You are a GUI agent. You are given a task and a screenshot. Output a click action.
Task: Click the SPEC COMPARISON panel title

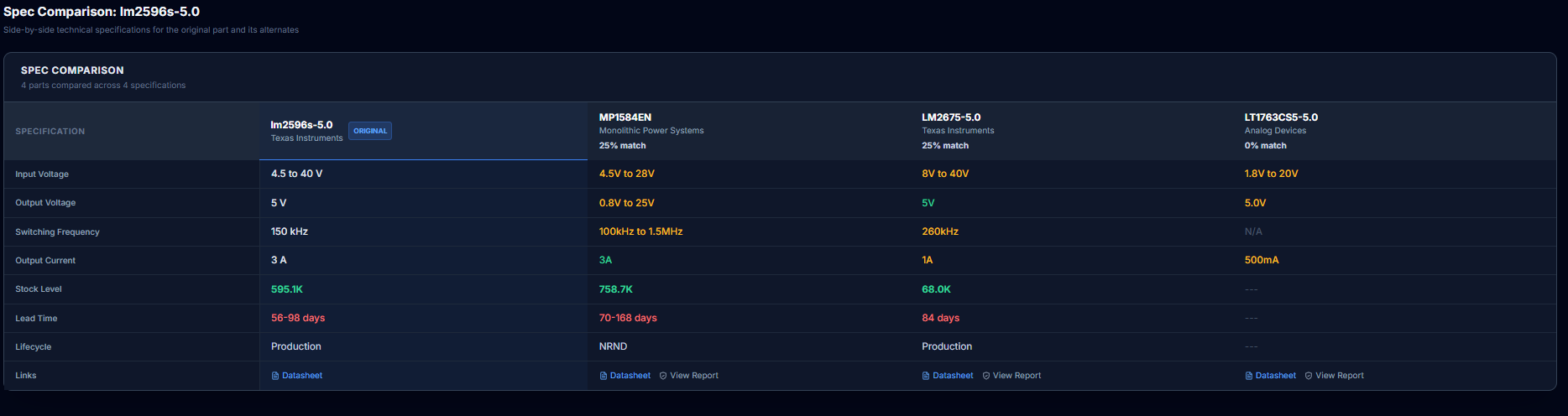point(72,70)
